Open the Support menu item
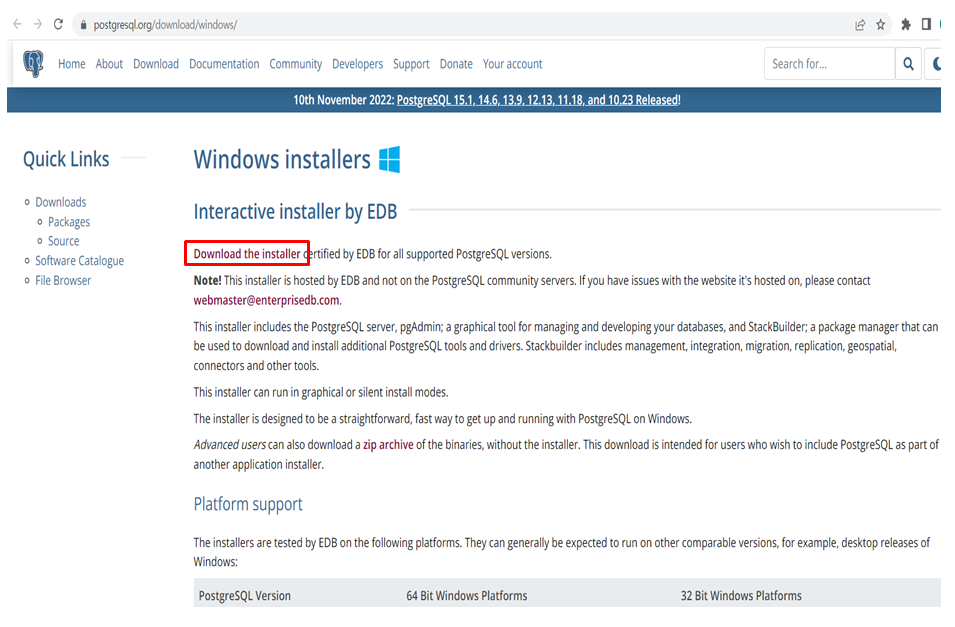Image resolution: width=955 pixels, height=627 pixels. [411, 64]
